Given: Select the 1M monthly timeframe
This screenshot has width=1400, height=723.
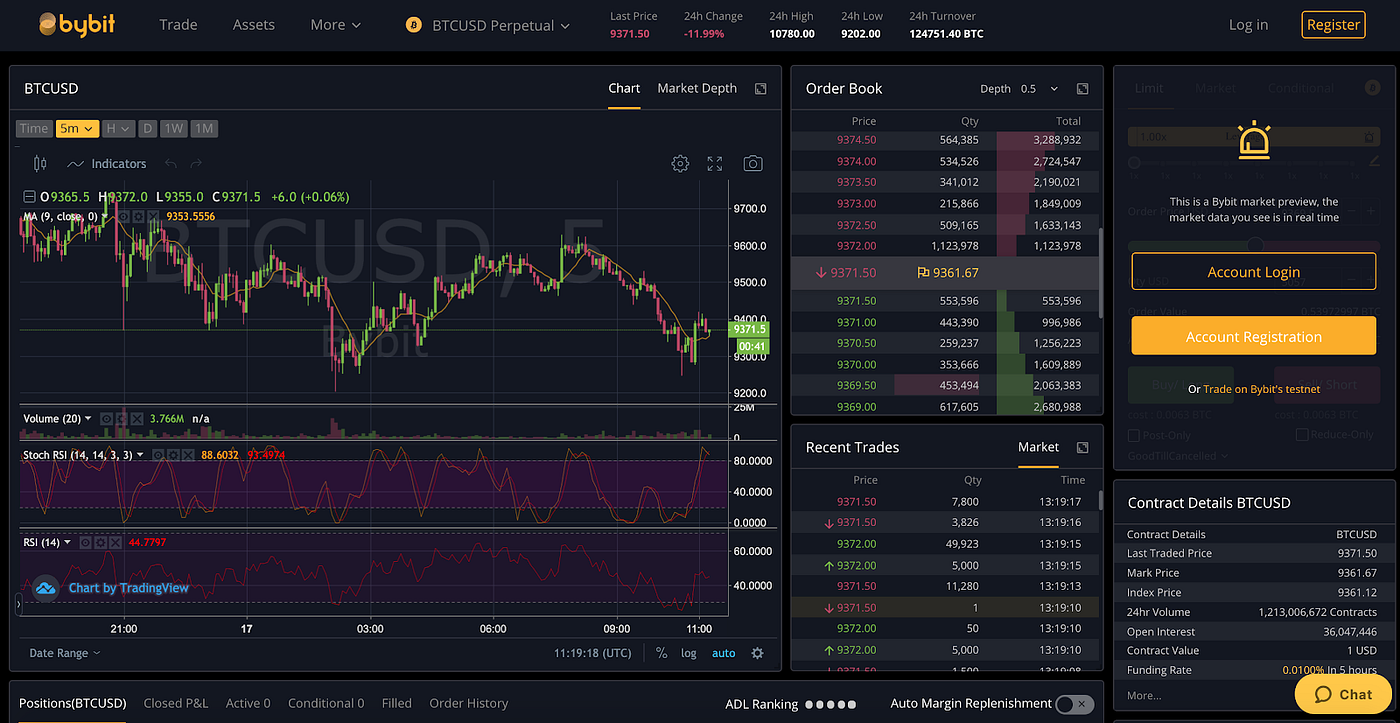Looking at the screenshot, I should point(204,128).
